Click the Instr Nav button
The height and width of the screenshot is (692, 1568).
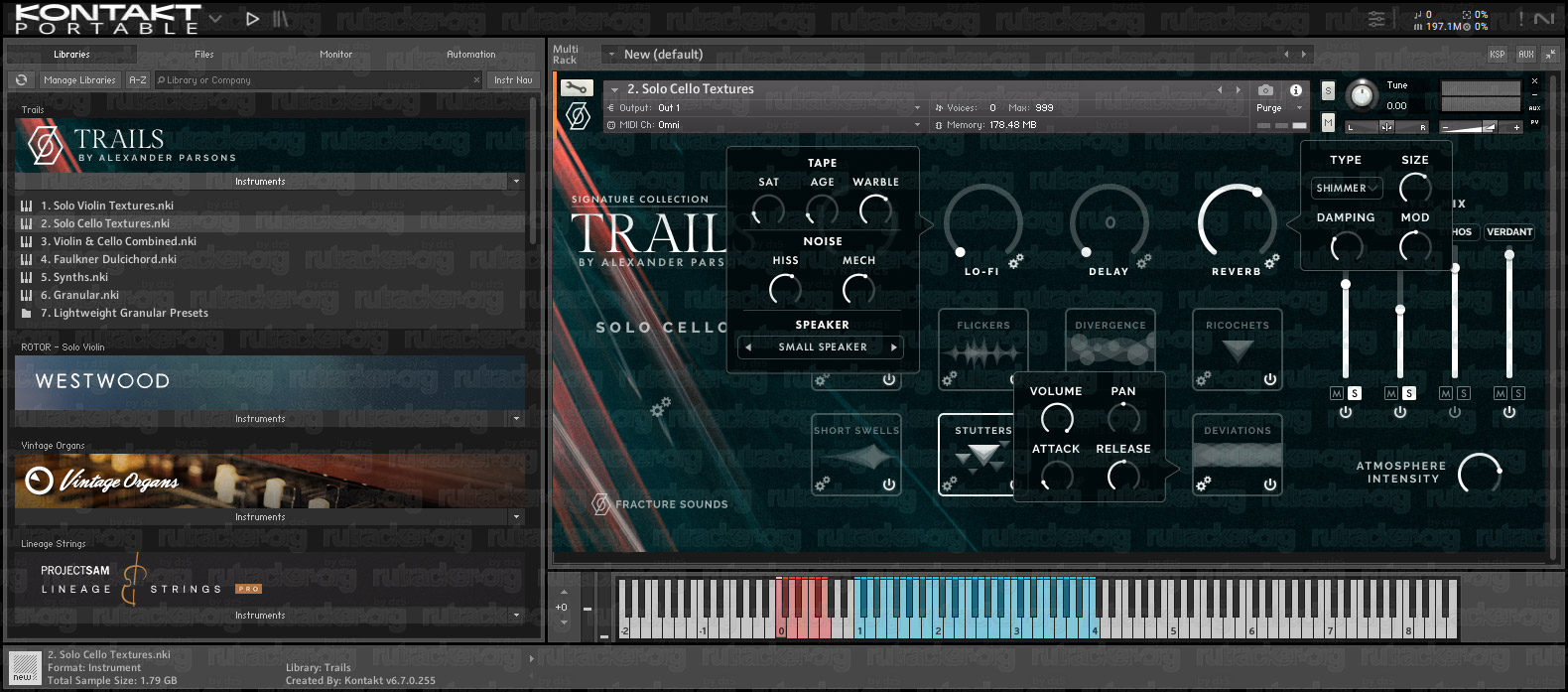pos(513,79)
